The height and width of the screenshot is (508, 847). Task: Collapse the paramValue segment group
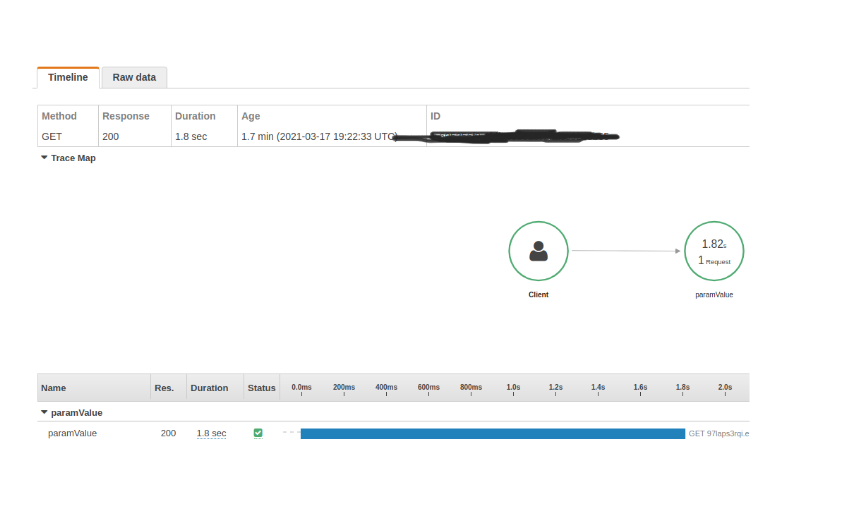coord(44,412)
